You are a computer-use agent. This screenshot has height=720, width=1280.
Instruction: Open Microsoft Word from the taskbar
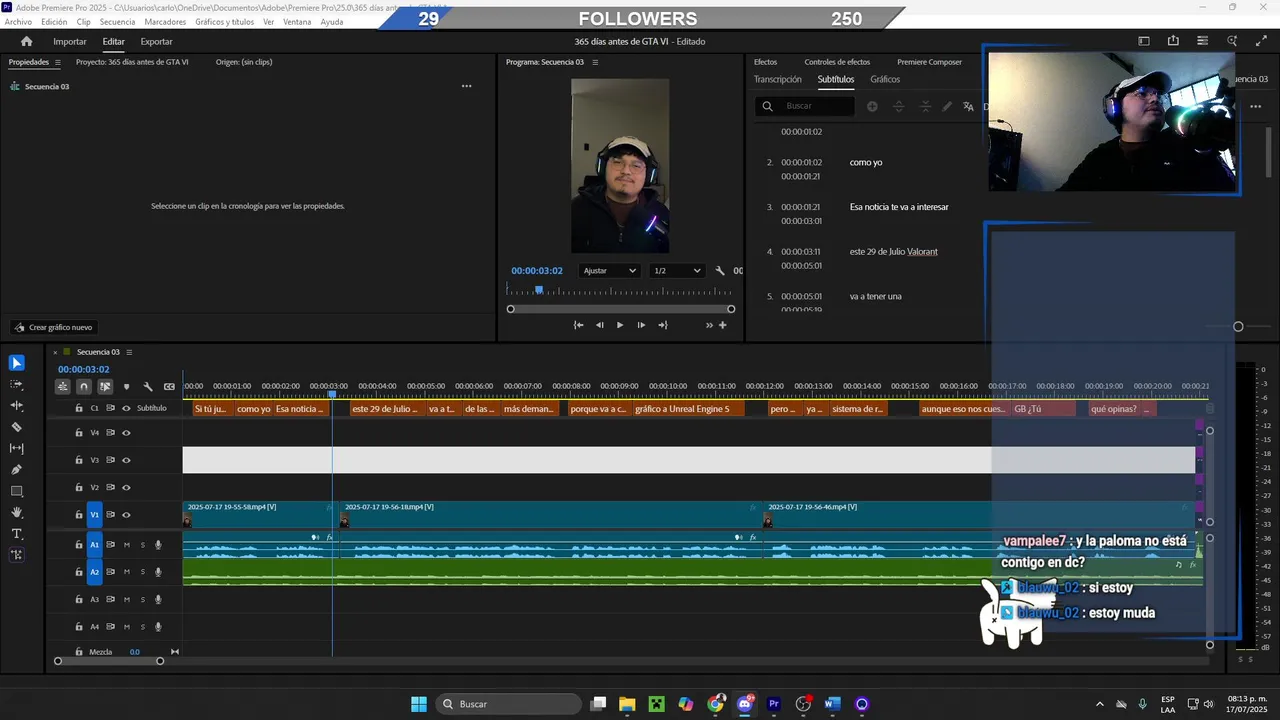point(832,704)
